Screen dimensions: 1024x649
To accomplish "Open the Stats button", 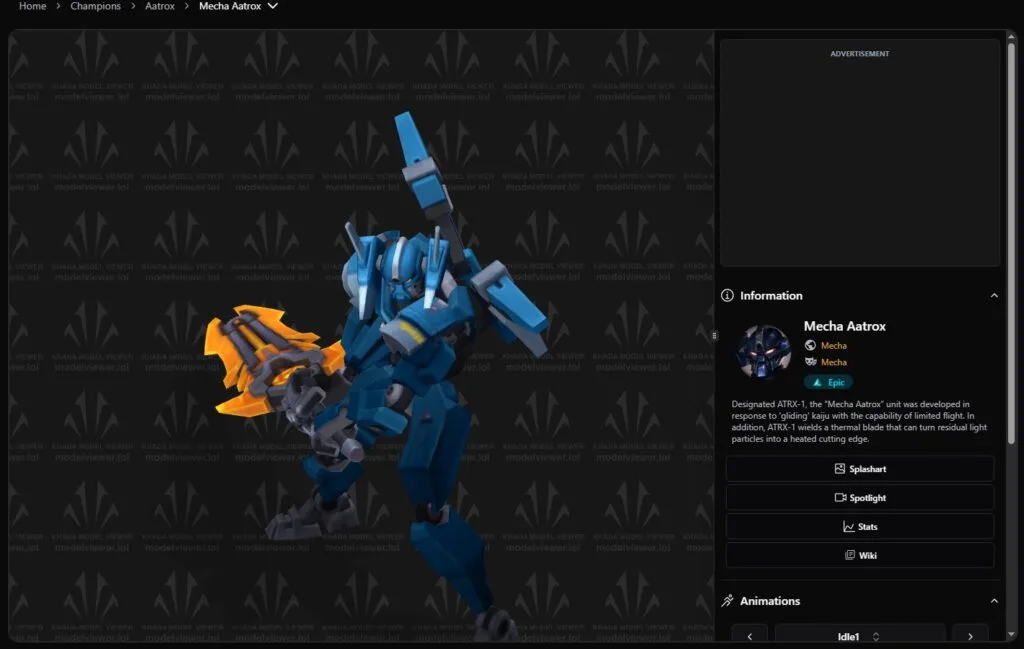I will (859, 526).
